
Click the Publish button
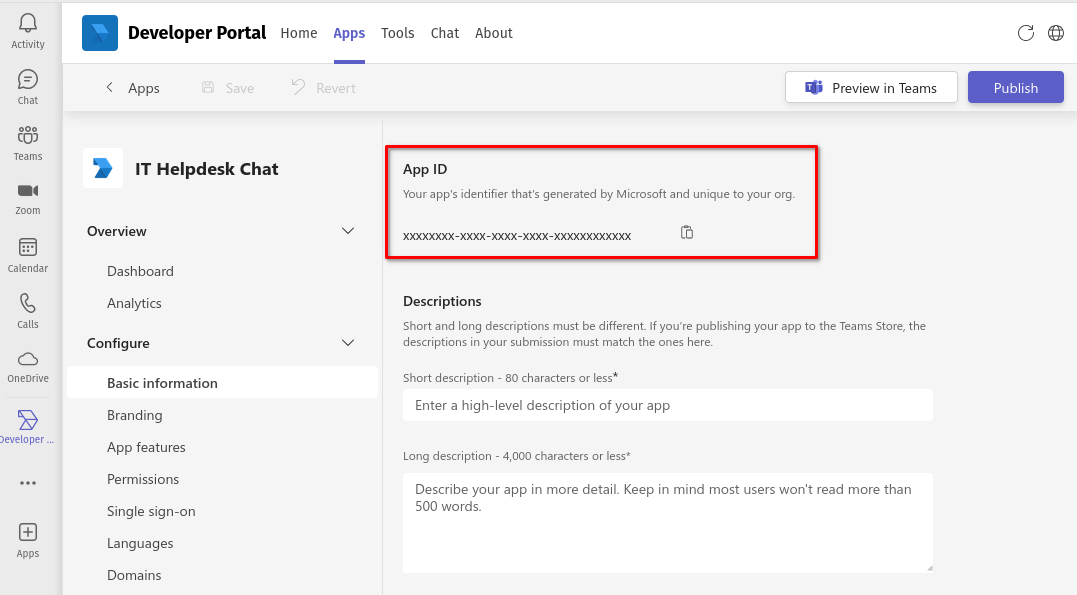[x=1015, y=87]
